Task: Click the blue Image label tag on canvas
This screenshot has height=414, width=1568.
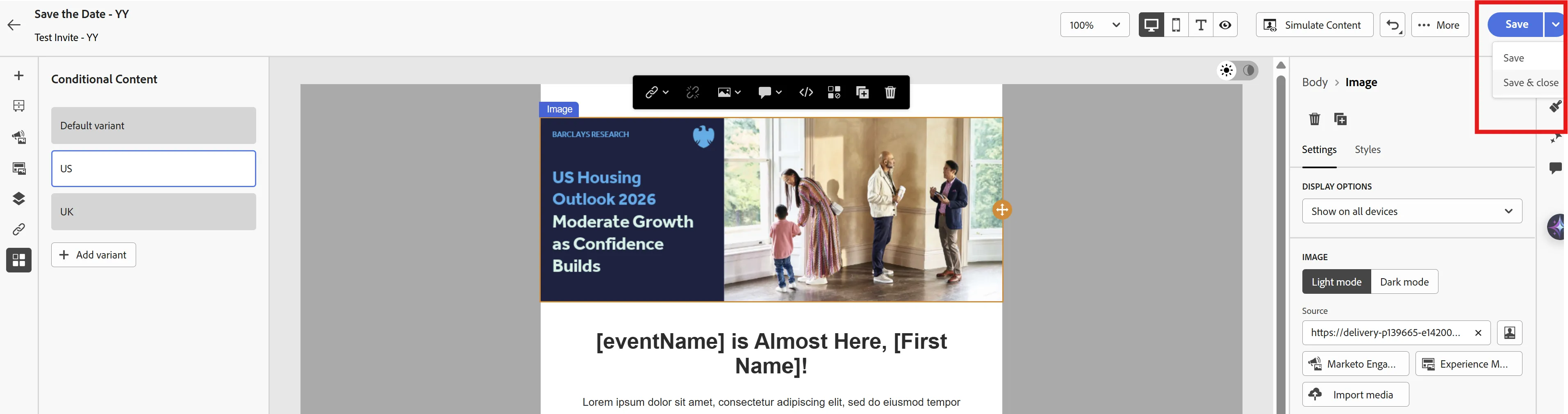Action: click(x=559, y=110)
